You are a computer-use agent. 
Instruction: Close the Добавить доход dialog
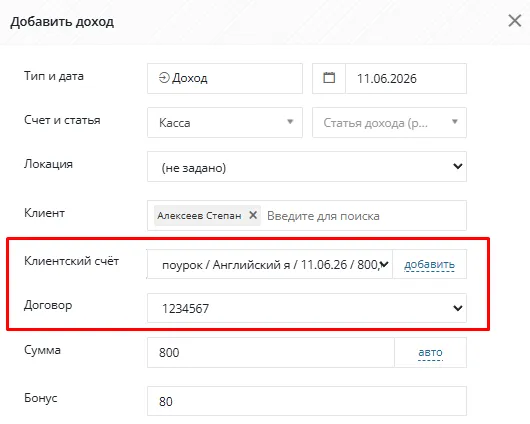click(x=514, y=21)
